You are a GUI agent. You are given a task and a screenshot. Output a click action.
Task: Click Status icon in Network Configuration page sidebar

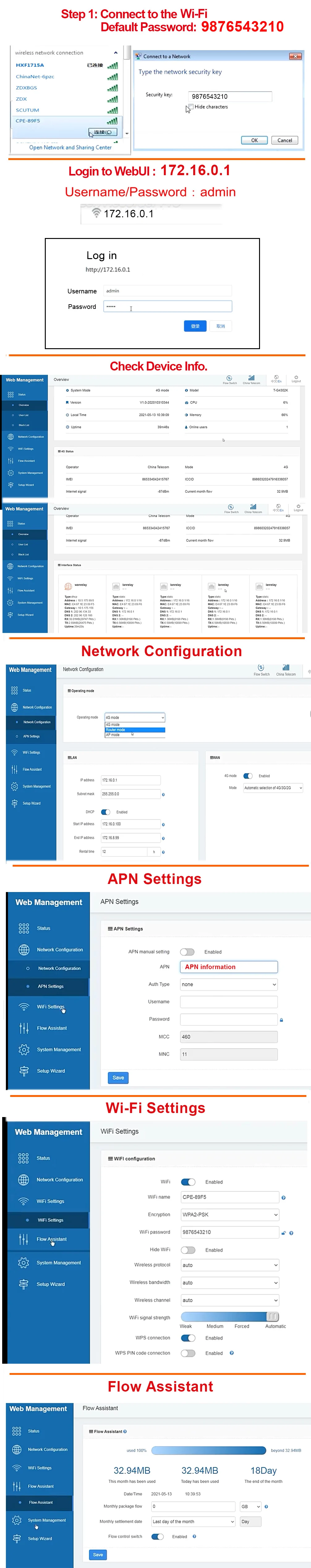15,690
